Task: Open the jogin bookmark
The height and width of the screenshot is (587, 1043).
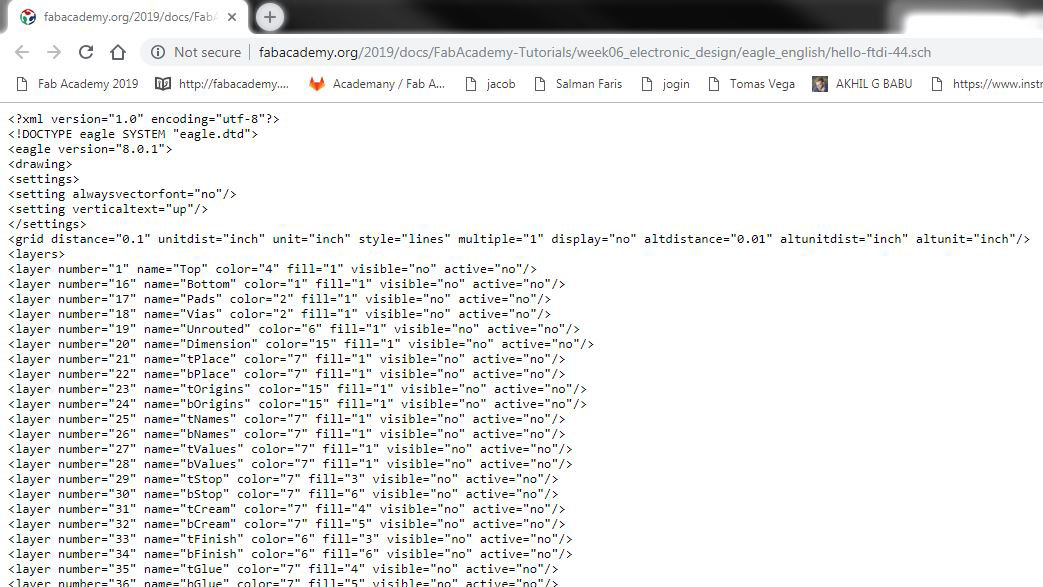Action: [665, 84]
